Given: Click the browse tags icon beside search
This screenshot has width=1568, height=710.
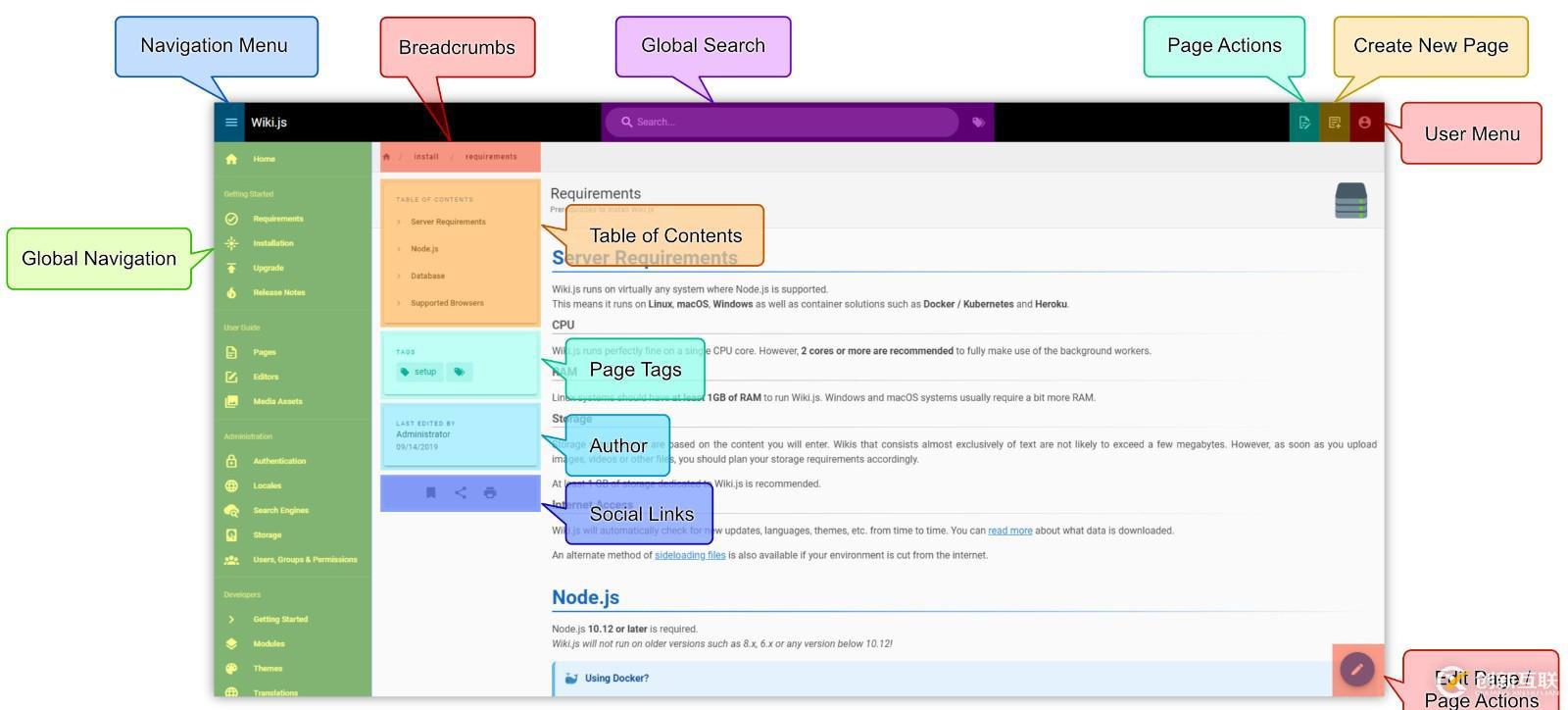Looking at the screenshot, I should (978, 123).
